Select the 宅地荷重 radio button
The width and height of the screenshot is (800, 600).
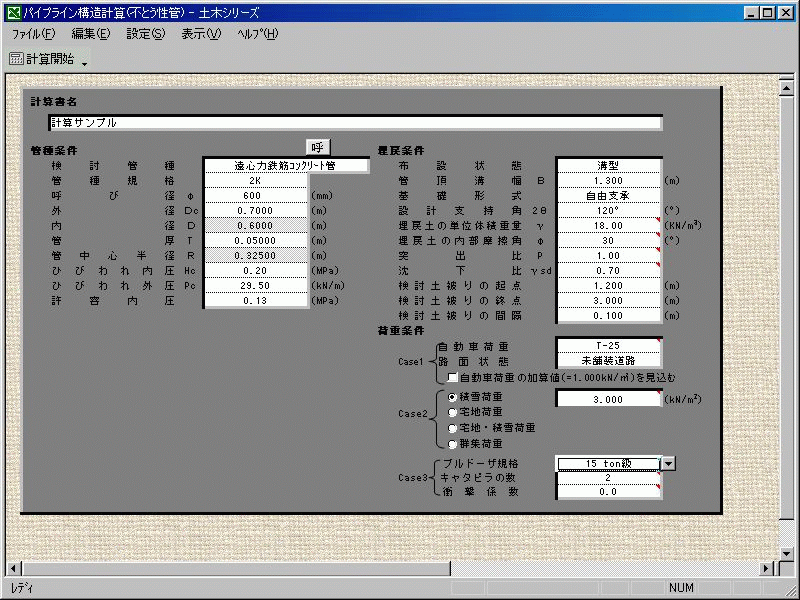[x=453, y=412]
